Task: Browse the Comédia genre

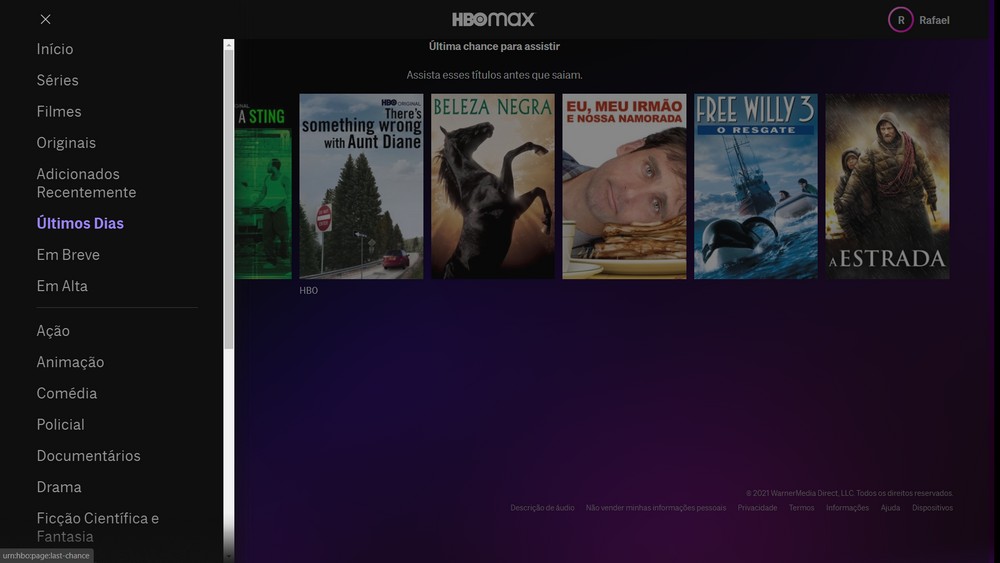Action: pyautogui.click(x=66, y=393)
